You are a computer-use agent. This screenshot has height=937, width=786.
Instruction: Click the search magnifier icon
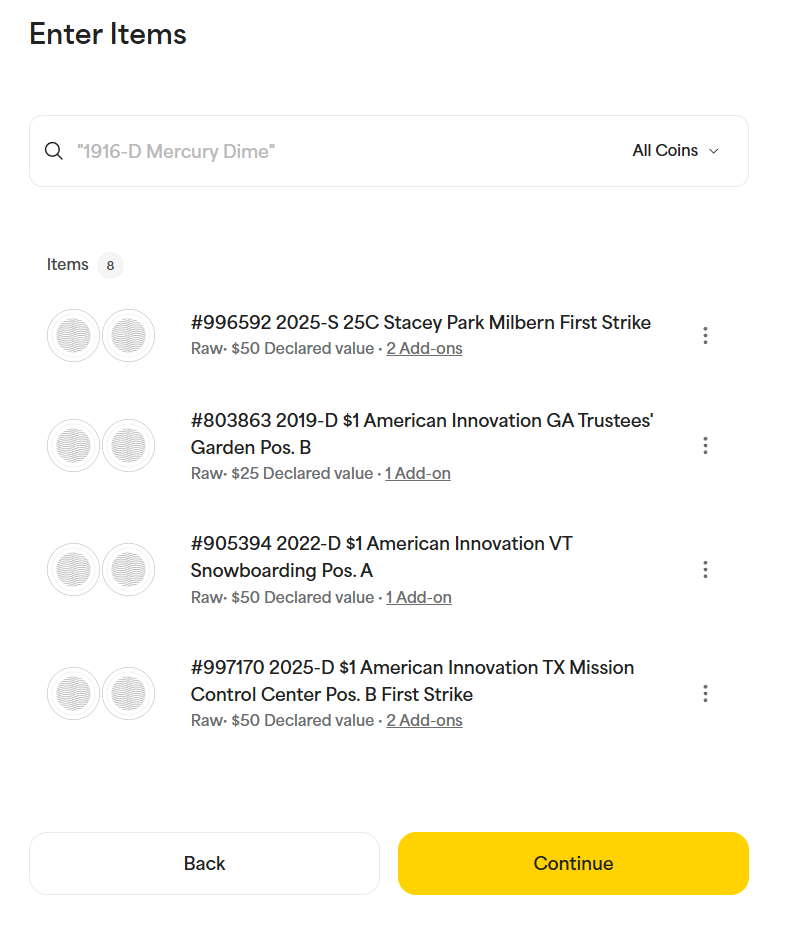(54, 151)
